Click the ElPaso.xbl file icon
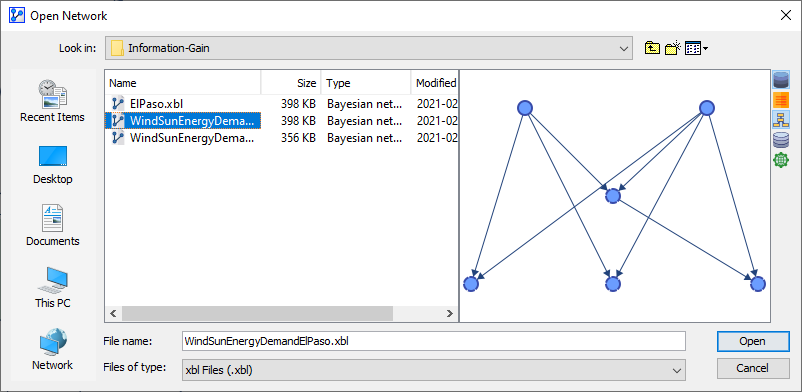 [x=118, y=104]
